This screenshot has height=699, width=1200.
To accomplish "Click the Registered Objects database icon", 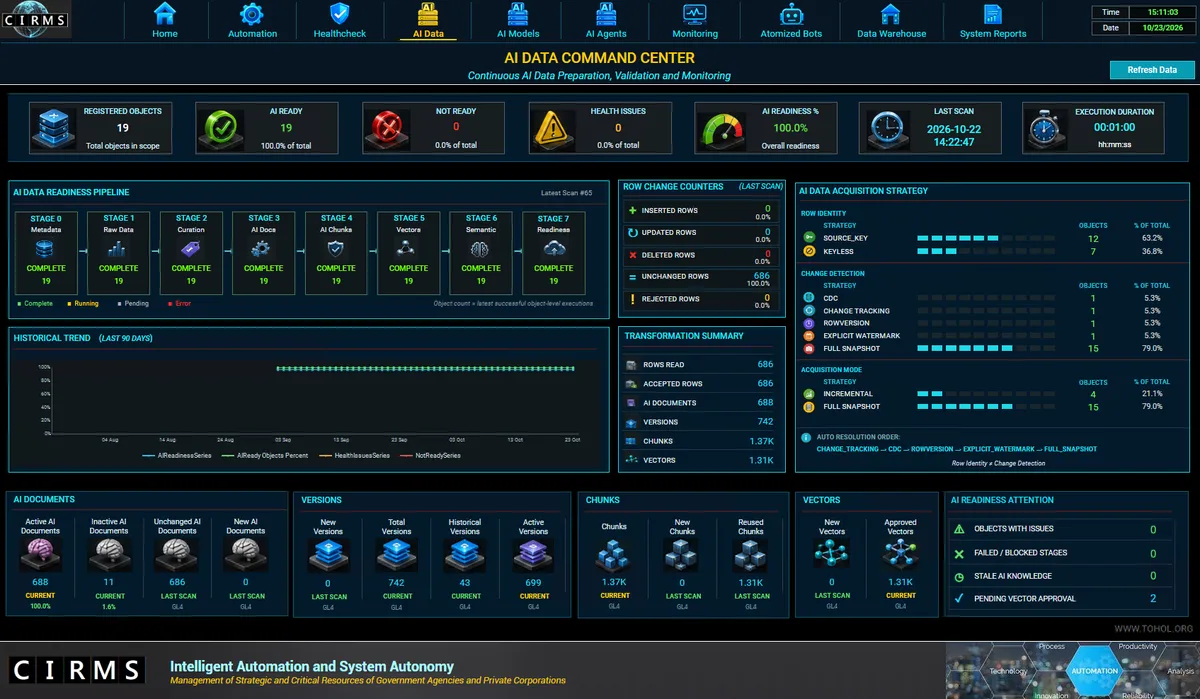I will (52, 128).
